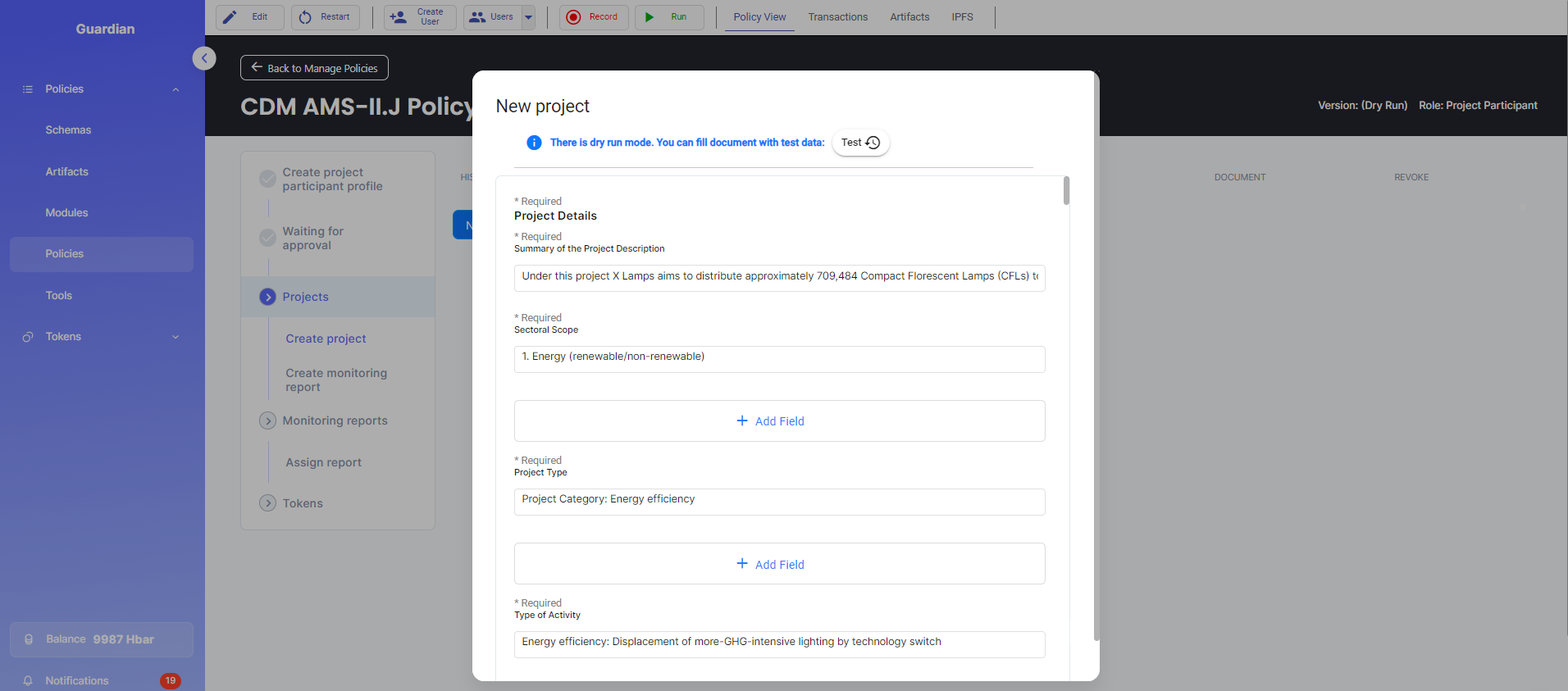Click the dialog's vertical scrollbar
This screenshot has width=1568, height=691.
[1066, 191]
